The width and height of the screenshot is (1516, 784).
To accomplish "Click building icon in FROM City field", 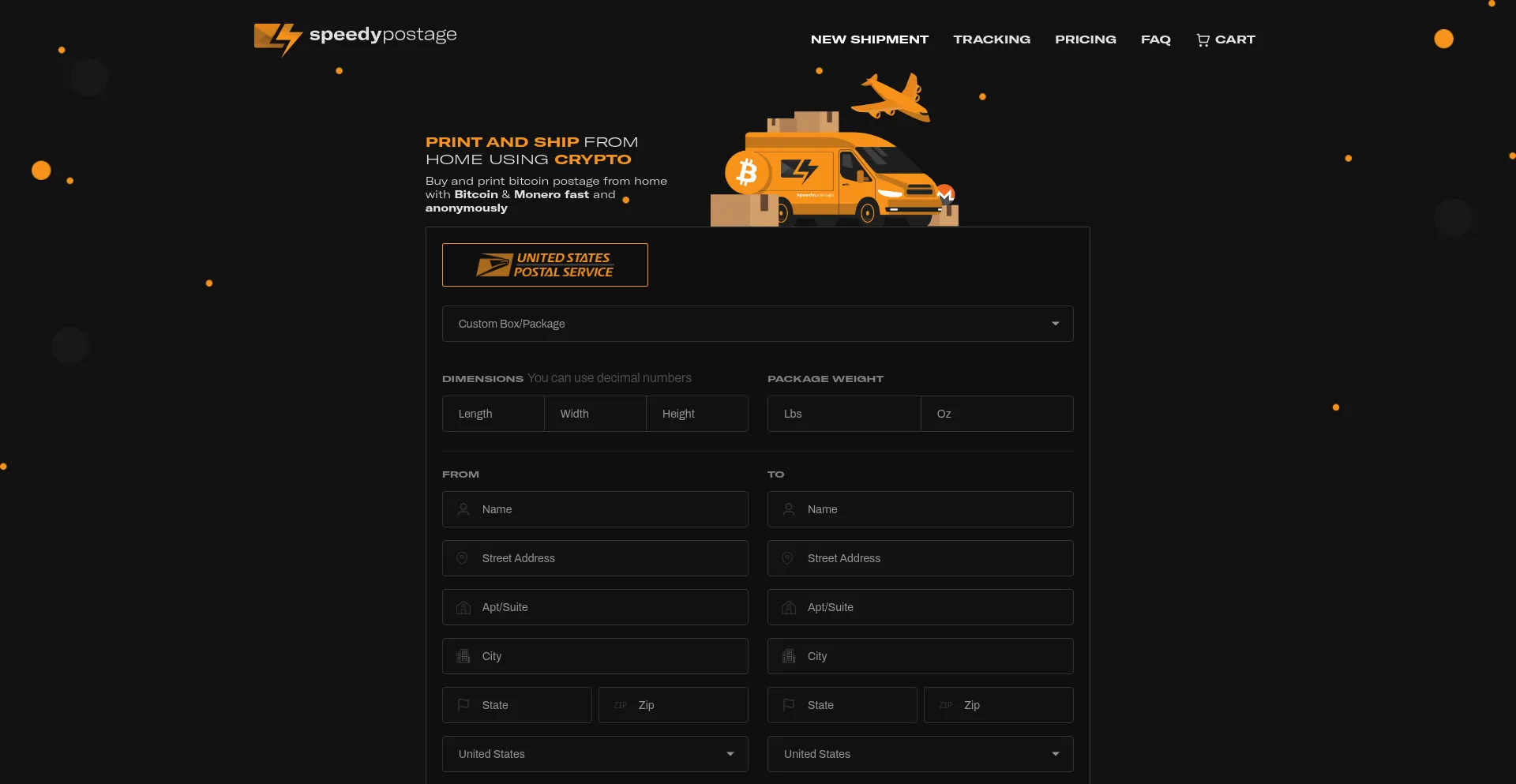I will [463, 656].
